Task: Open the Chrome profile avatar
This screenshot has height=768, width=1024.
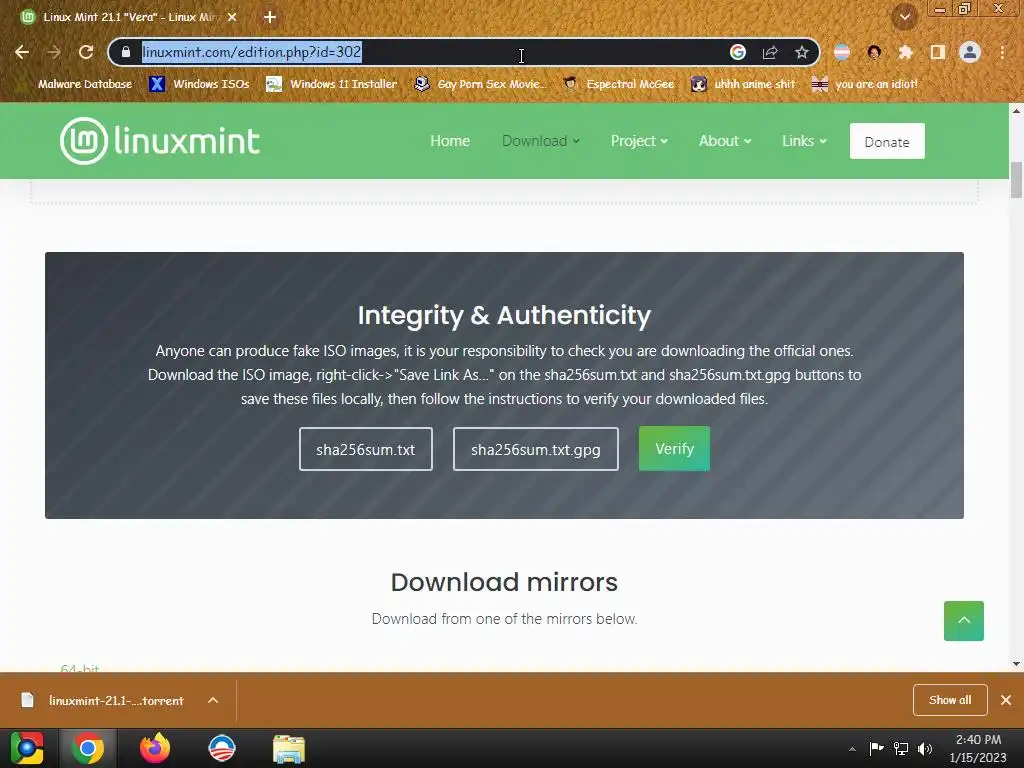Action: click(970, 52)
